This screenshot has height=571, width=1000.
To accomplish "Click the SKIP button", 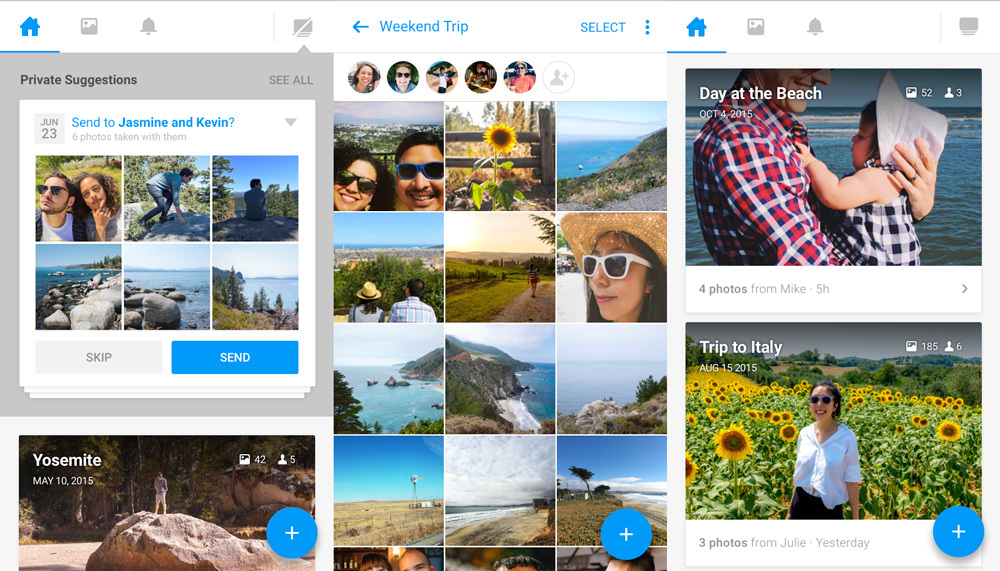I will click(98, 357).
